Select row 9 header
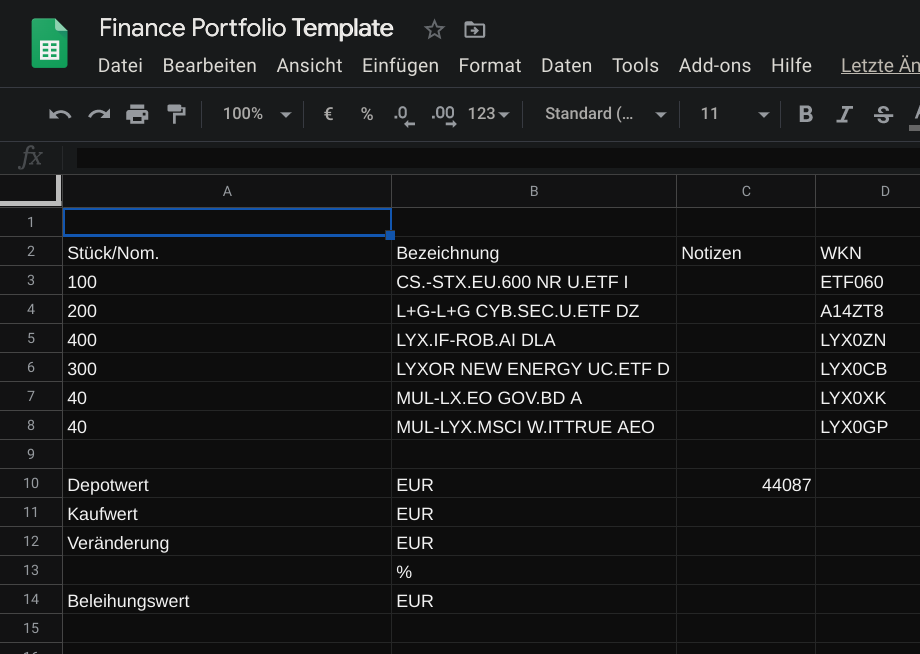Viewport: 920px width, 654px height. [31, 454]
